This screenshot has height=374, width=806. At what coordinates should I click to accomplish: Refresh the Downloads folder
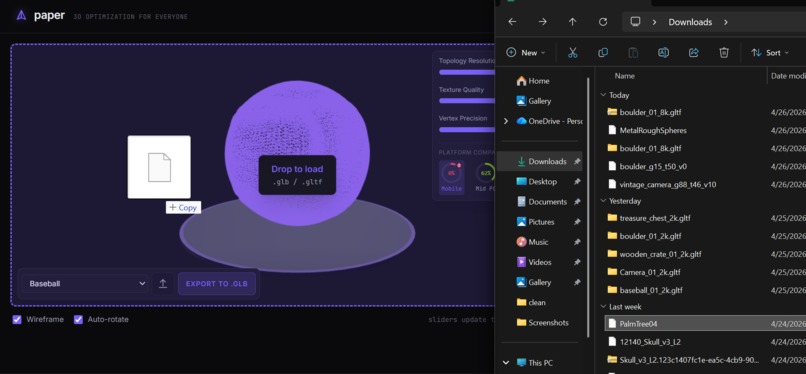point(603,22)
